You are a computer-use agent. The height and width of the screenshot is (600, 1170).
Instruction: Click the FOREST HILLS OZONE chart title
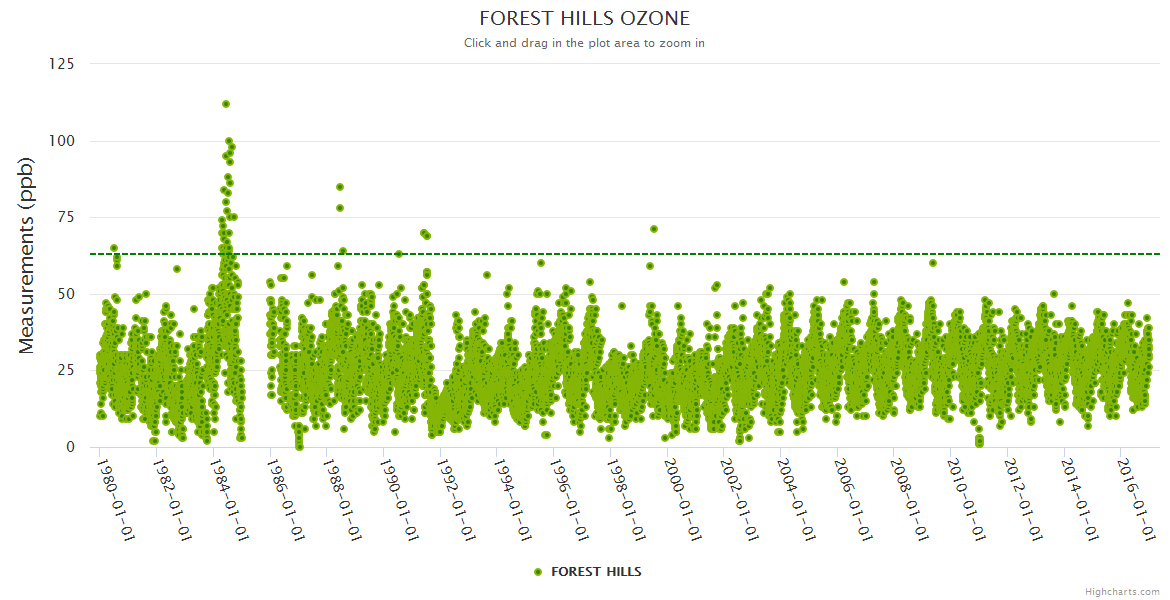tap(584, 19)
